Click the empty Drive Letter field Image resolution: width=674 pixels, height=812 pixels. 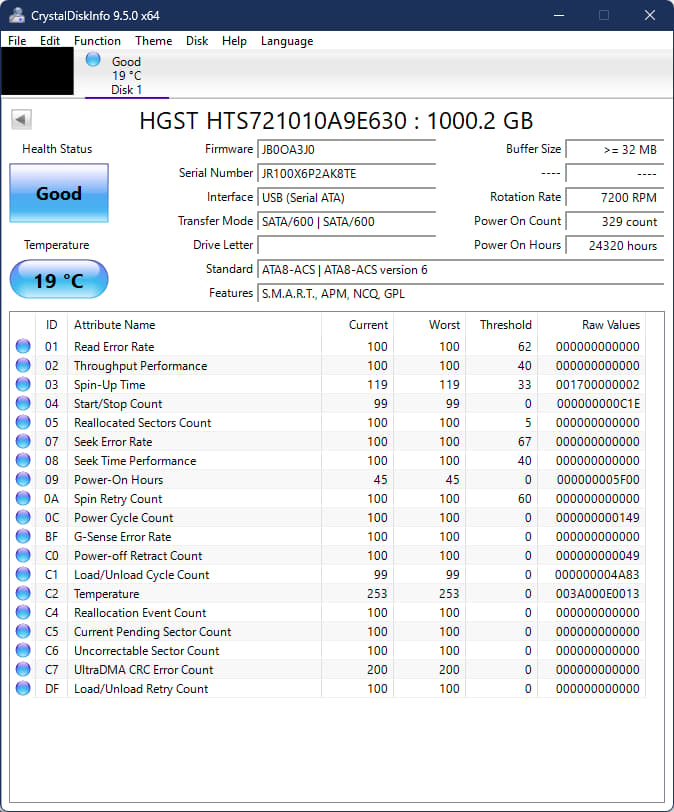[346, 245]
